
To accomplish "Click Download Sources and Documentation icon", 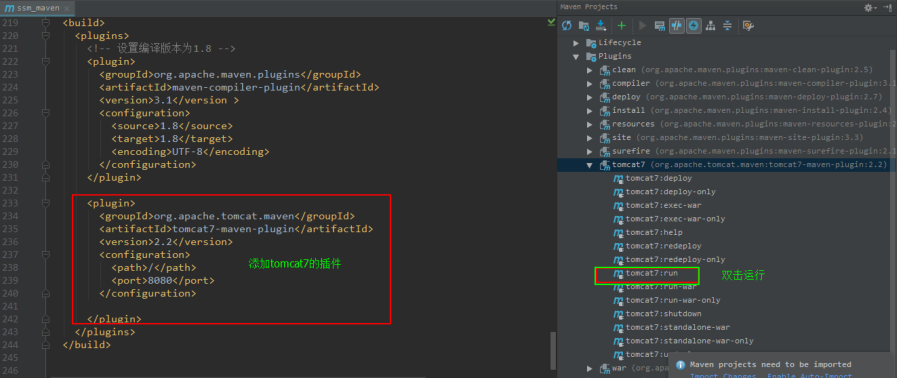I will click(x=601, y=25).
